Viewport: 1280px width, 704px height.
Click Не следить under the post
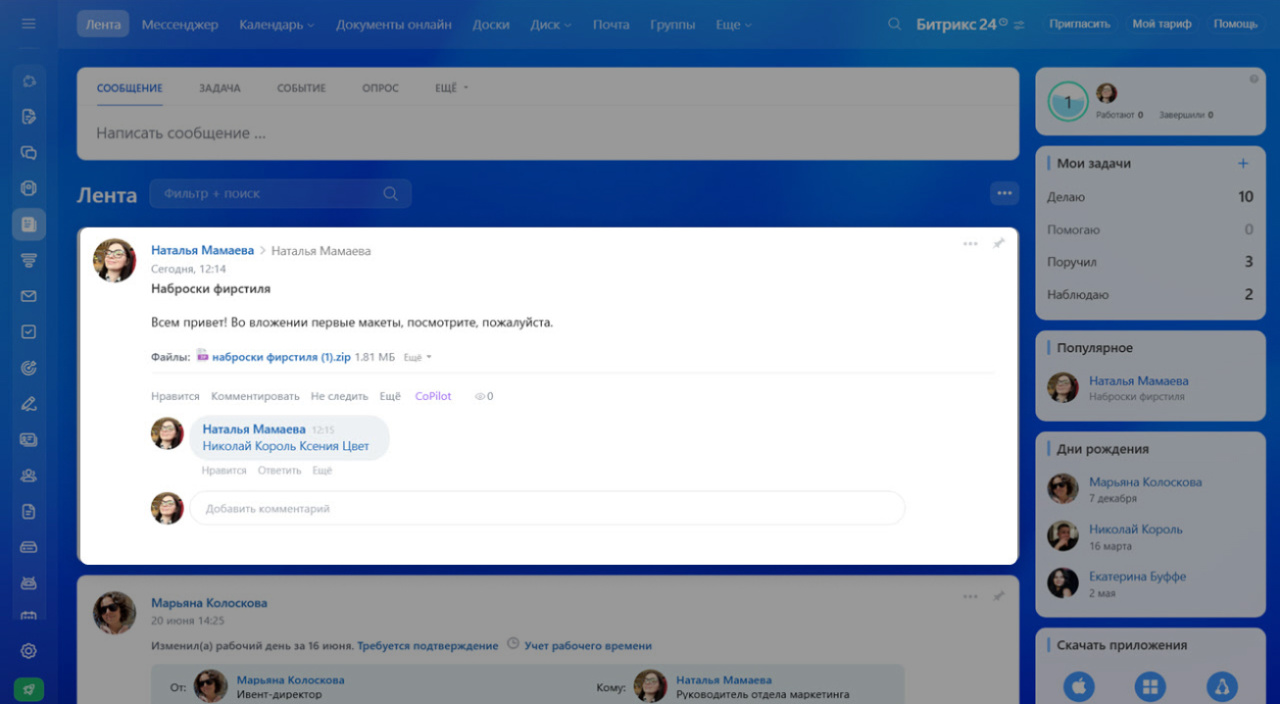339,396
